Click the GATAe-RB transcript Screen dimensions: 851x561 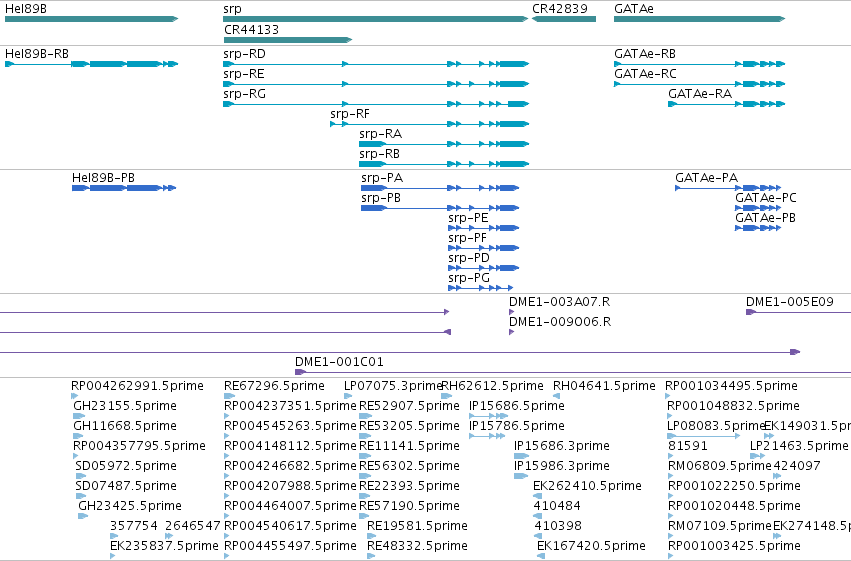pyautogui.click(x=700, y=64)
